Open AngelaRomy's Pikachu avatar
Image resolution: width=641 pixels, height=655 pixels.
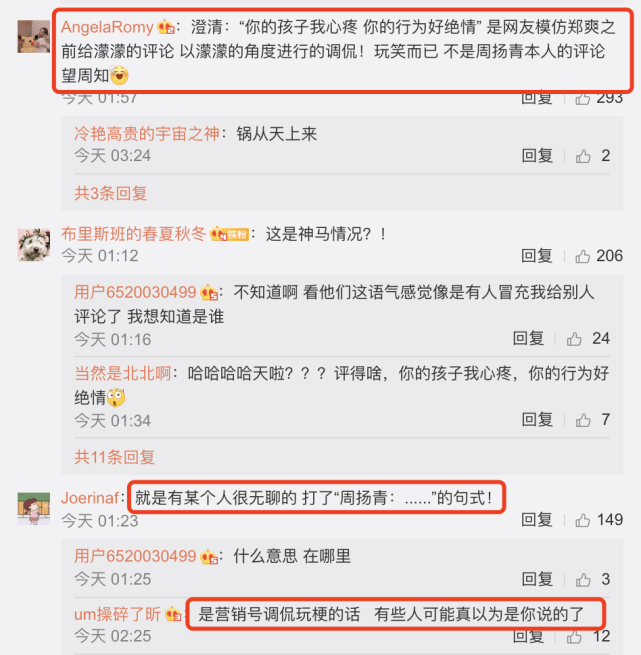pyautogui.click(x=34, y=36)
